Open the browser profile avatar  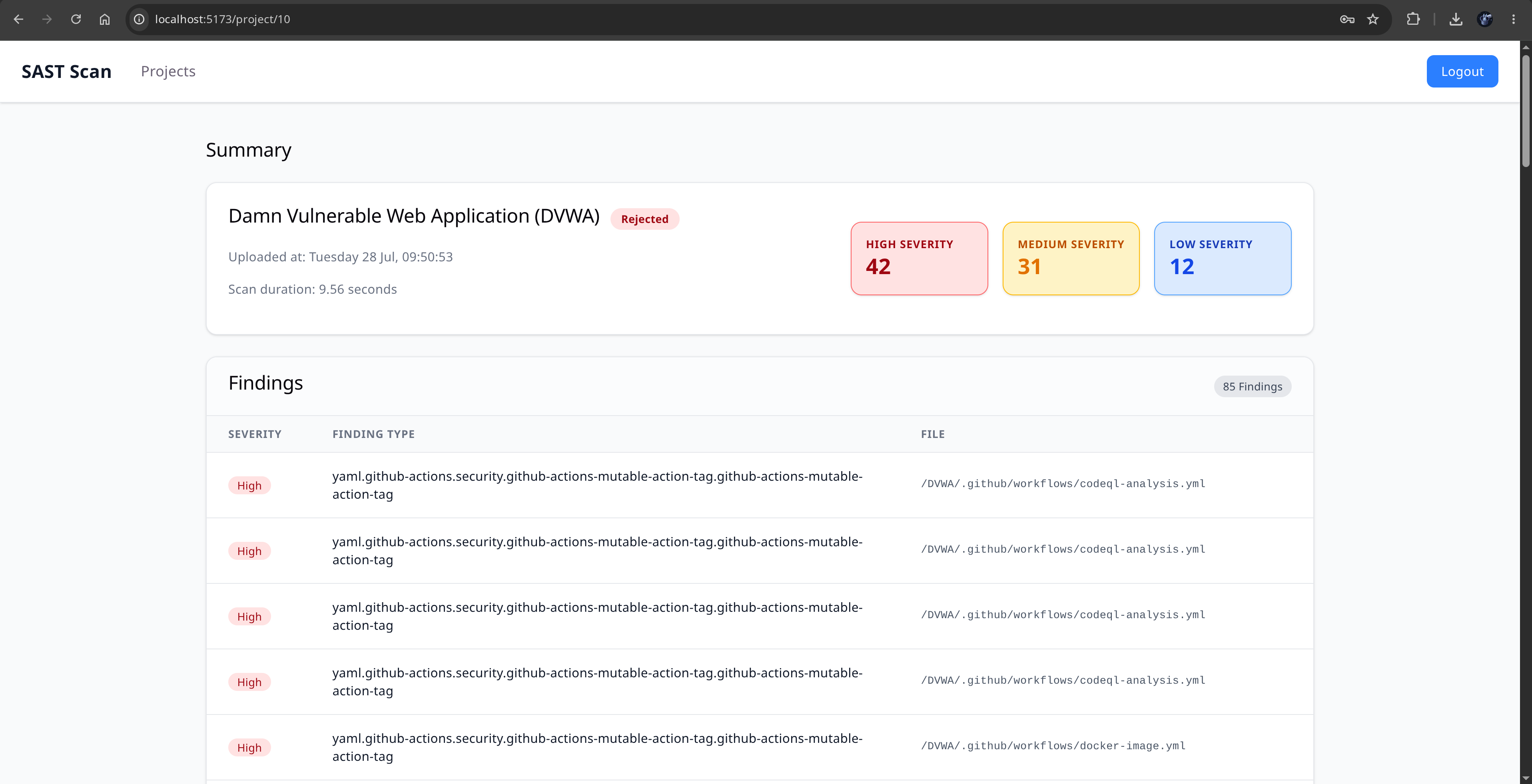(x=1485, y=20)
